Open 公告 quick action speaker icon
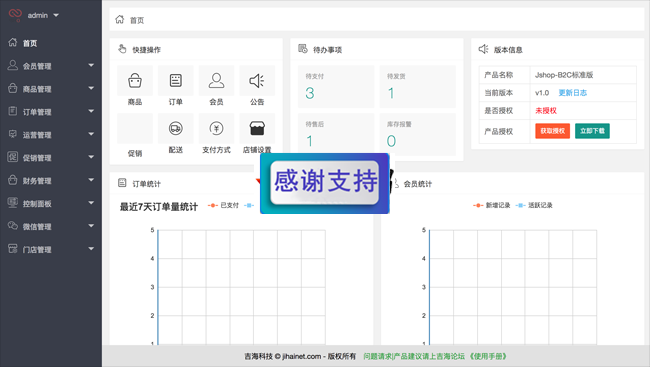Screen dimensions: 650x367 (257, 80)
